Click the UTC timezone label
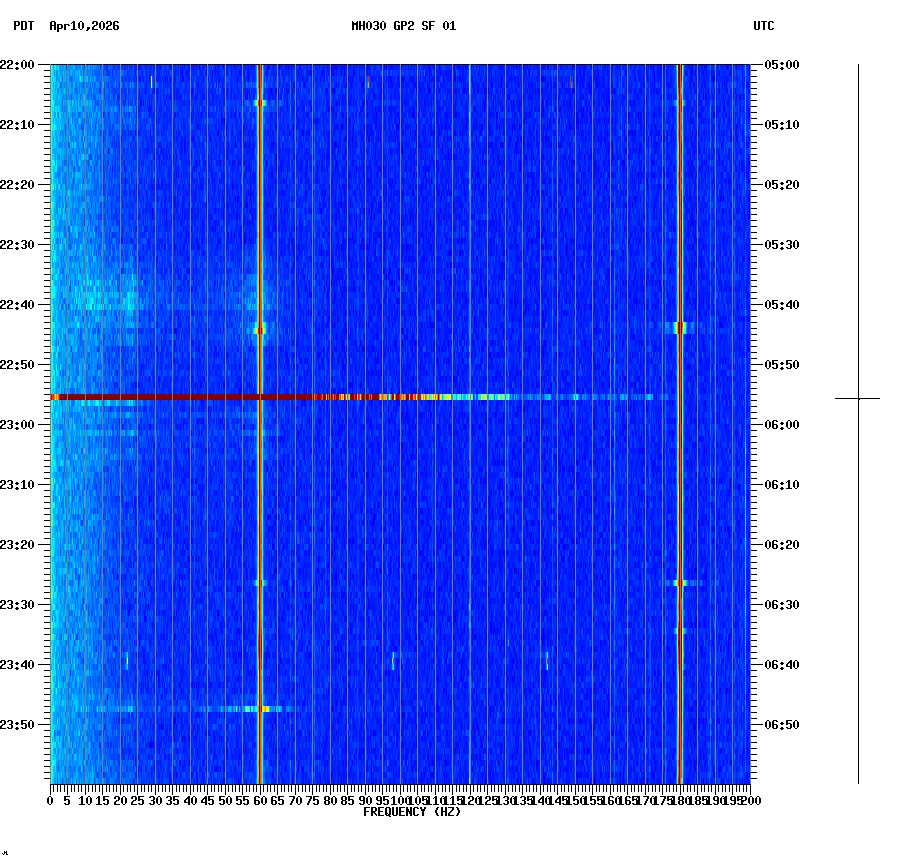Image resolution: width=902 pixels, height=864 pixels. (x=764, y=27)
